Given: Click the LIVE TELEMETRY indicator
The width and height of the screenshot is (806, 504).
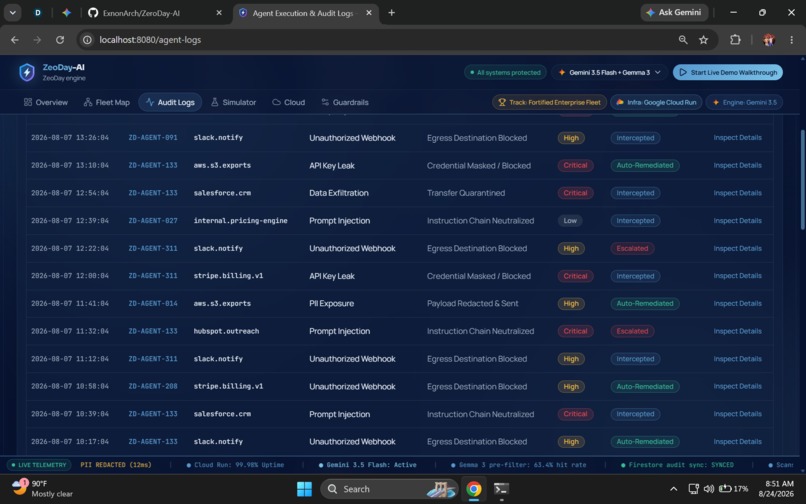Looking at the screenshot, I should [x=39, y=465].
